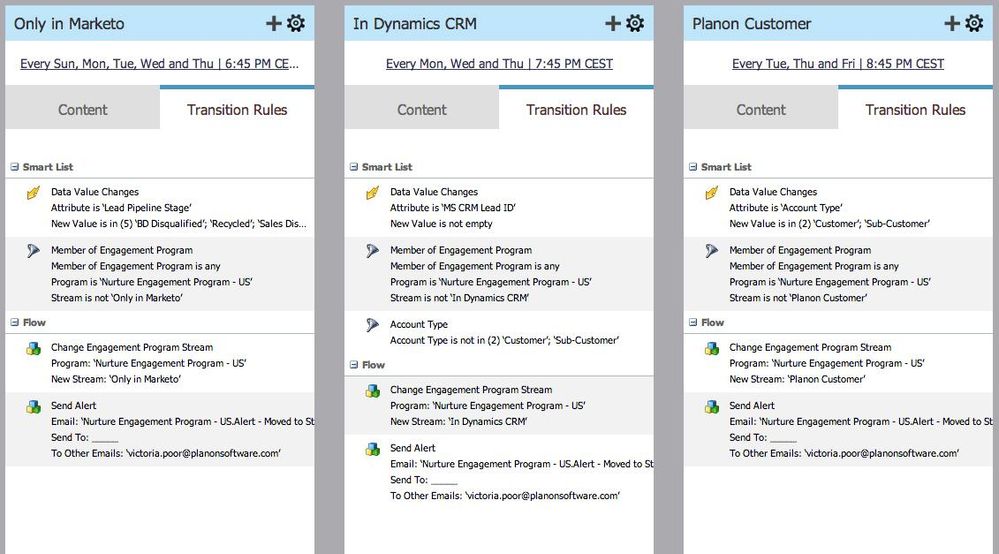Click the Only in Marketo stream title
Screen dimensions: 999x554
coord(69,24)
